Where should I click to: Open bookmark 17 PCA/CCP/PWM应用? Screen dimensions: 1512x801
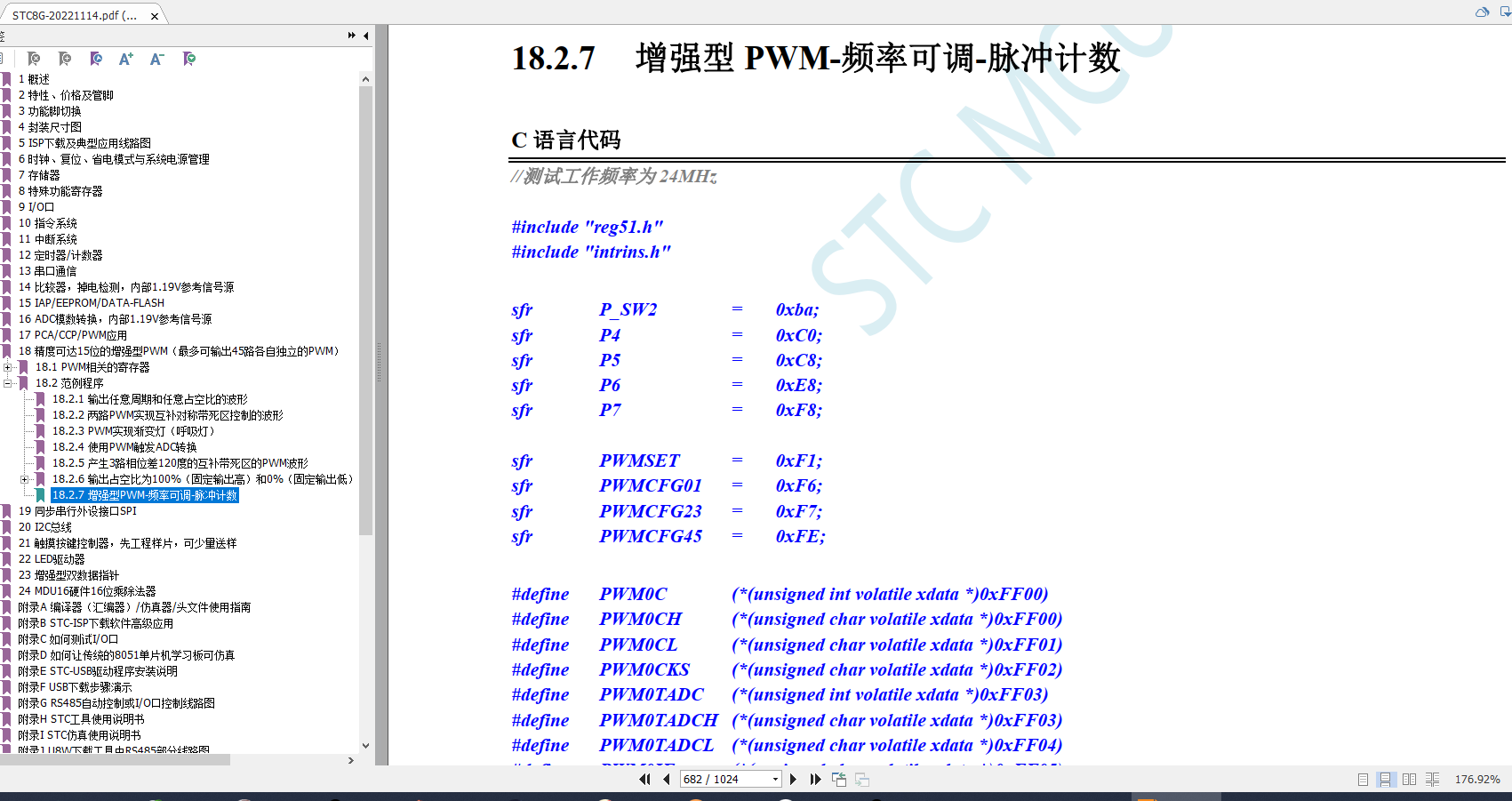73,335
